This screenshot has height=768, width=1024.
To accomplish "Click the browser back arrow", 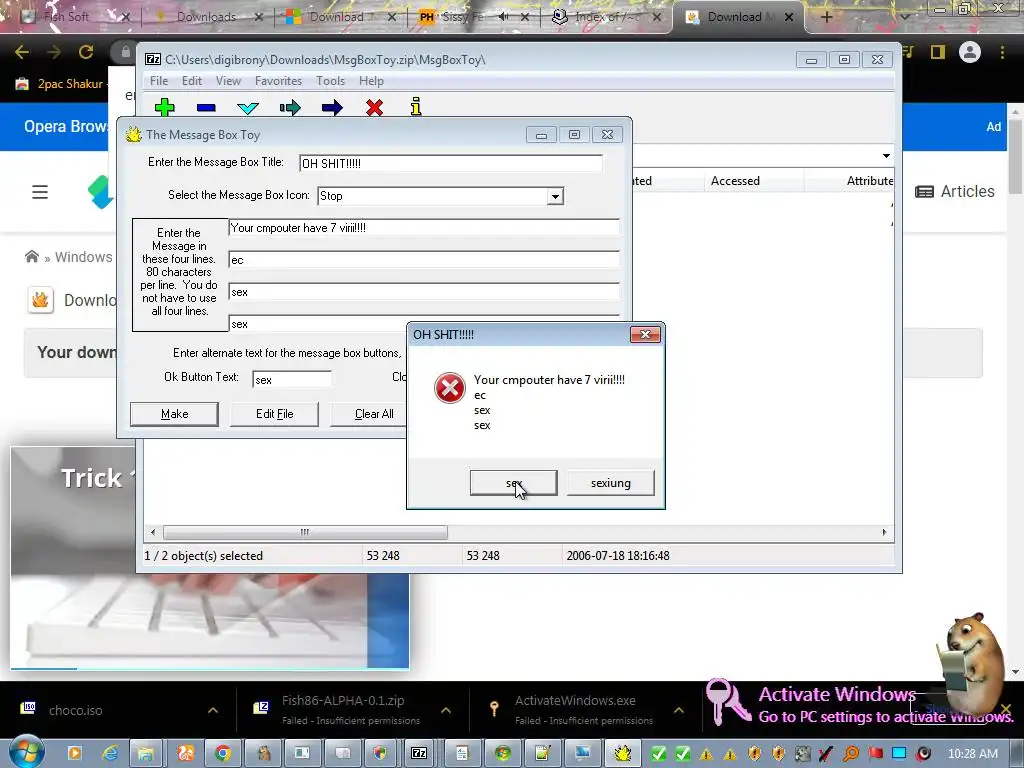I will point(22,52).
